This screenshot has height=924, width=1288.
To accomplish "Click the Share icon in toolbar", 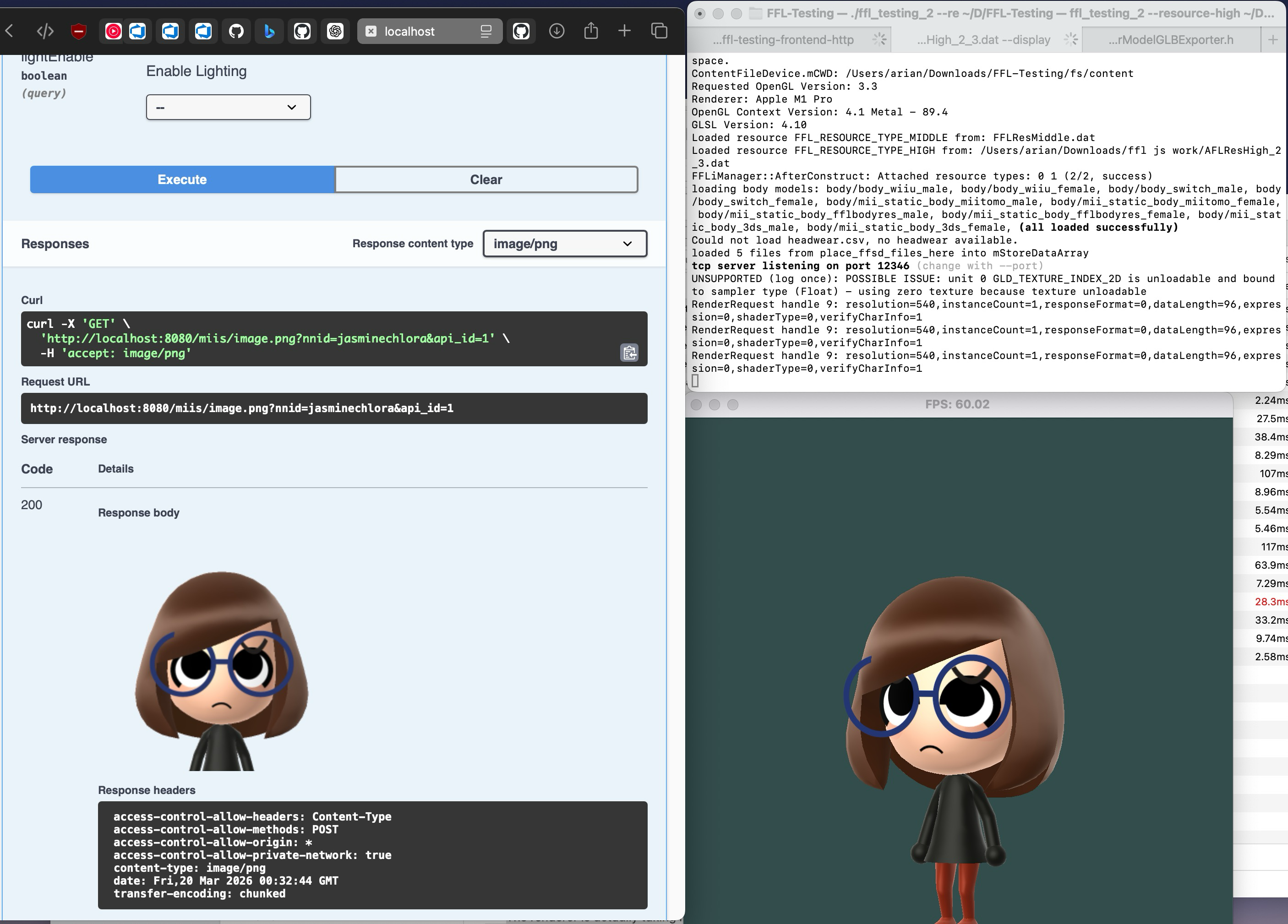I will [590, 31].
